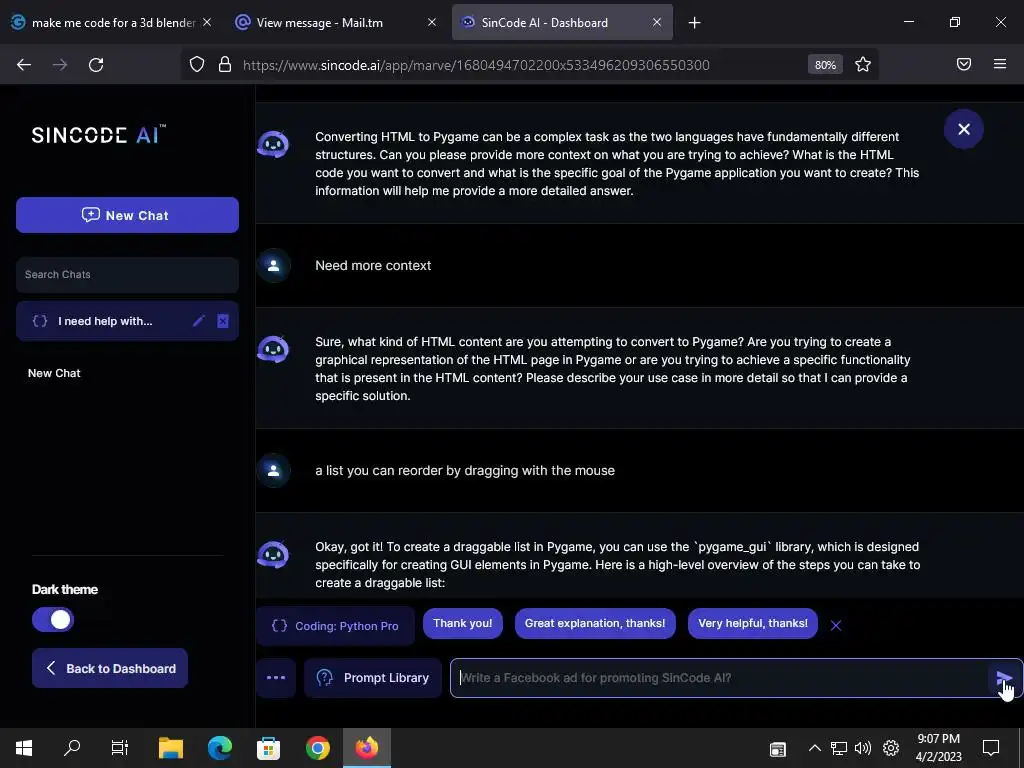Reset the 80% zoom level badge

click(x=825, y=65)
